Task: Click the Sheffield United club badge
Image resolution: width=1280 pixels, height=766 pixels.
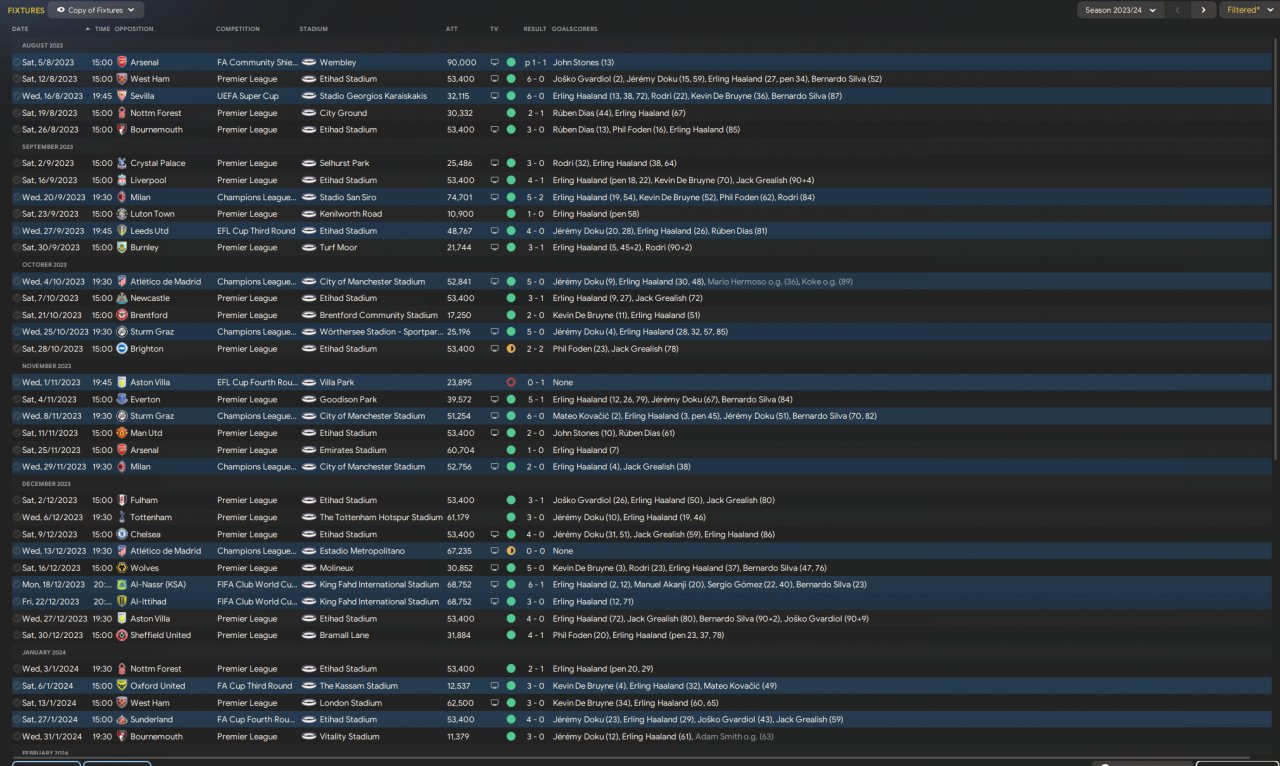Action: [x=122, y=635]
